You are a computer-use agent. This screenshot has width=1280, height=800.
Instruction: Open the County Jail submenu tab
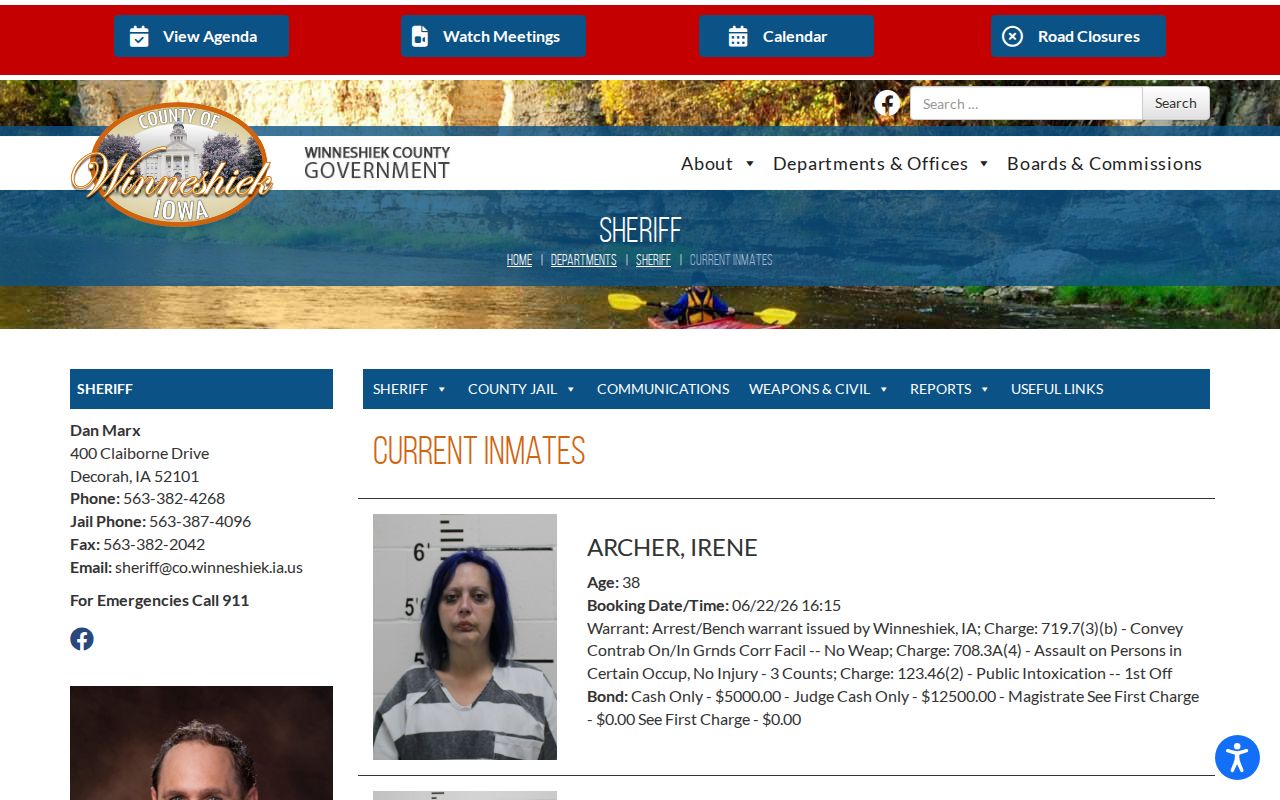(512, 389)
